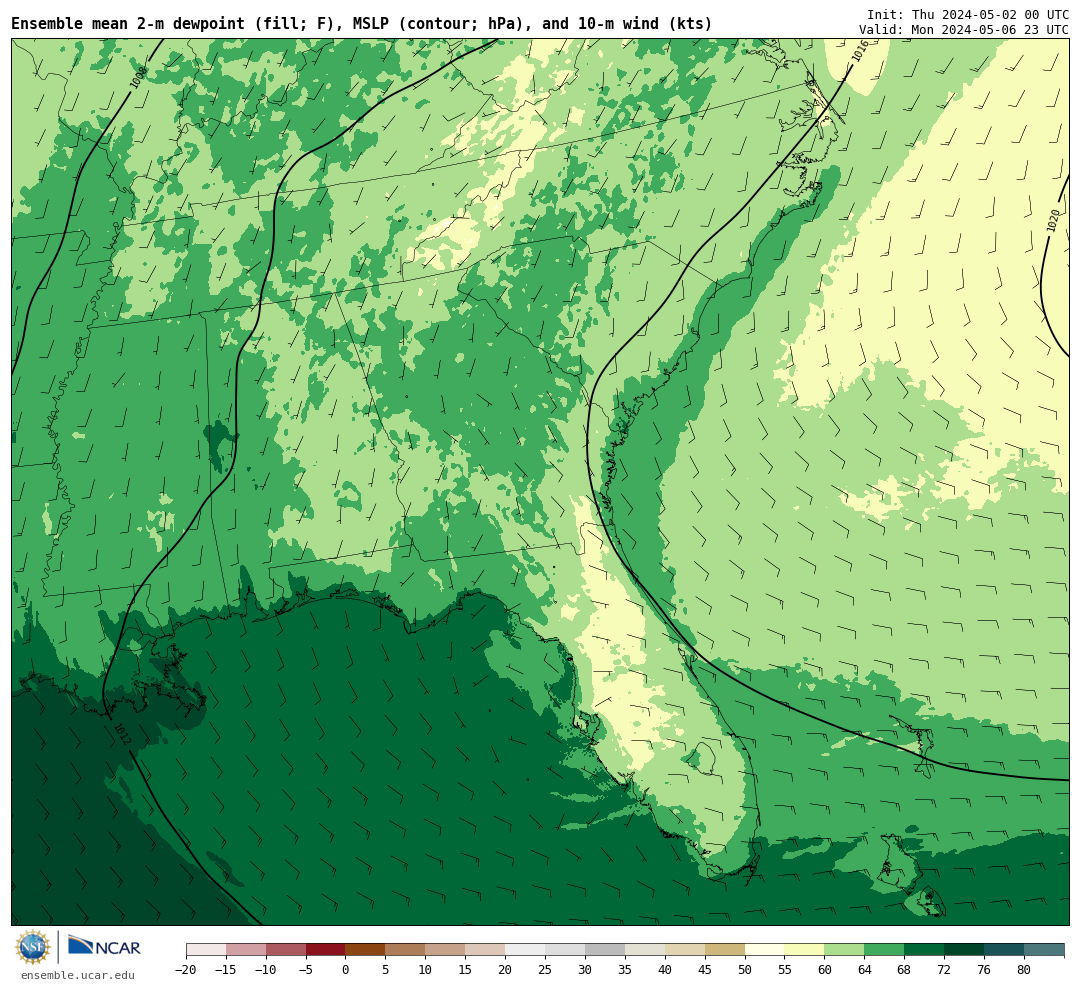This screenshot has width=1080, height=988.
Task: Click the 1016 isobar contour label
Action: point(860,51)
